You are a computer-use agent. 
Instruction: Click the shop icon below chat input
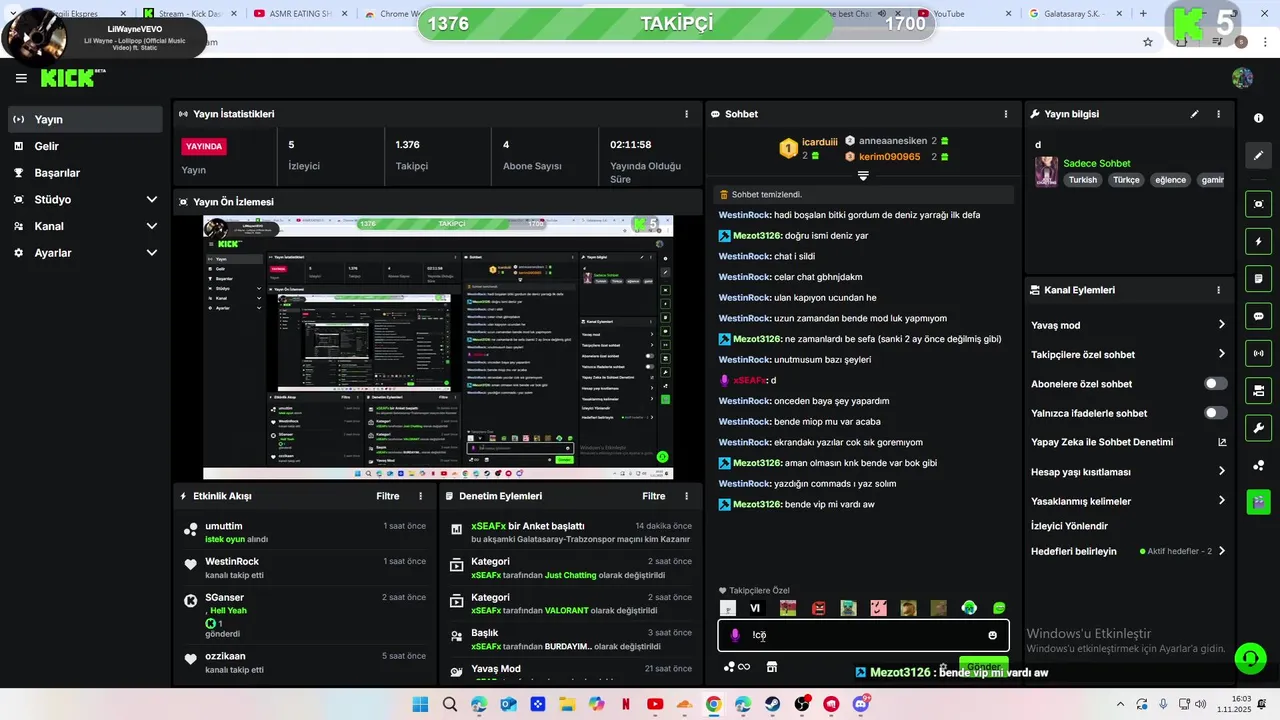pos(771,667)
